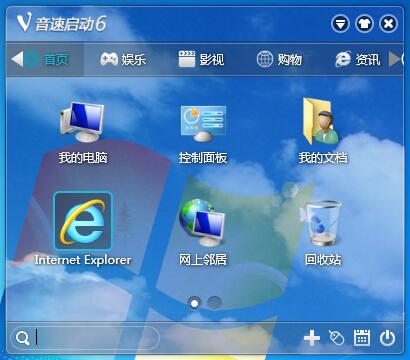The height and width of the screenshot is (360, 410).
Task: Expand the main menu dropdown in title bar
Action: 340,24
